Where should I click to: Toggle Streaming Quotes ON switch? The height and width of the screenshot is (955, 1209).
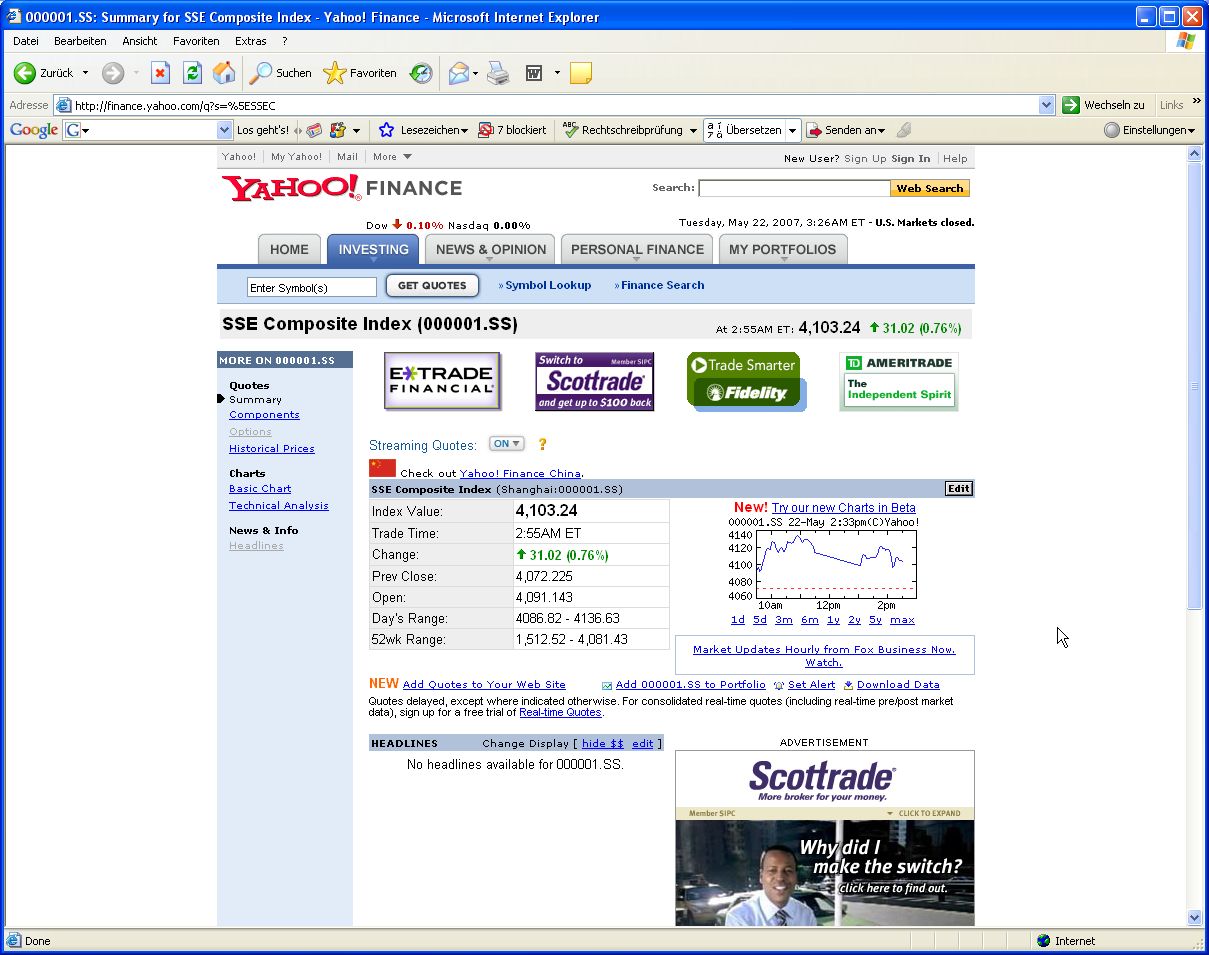click(507, 444)
